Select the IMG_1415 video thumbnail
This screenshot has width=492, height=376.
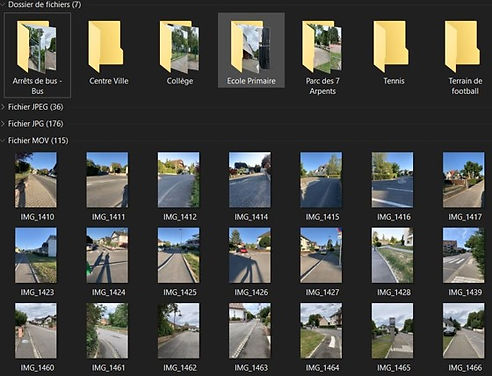click(x=321, y=180)
